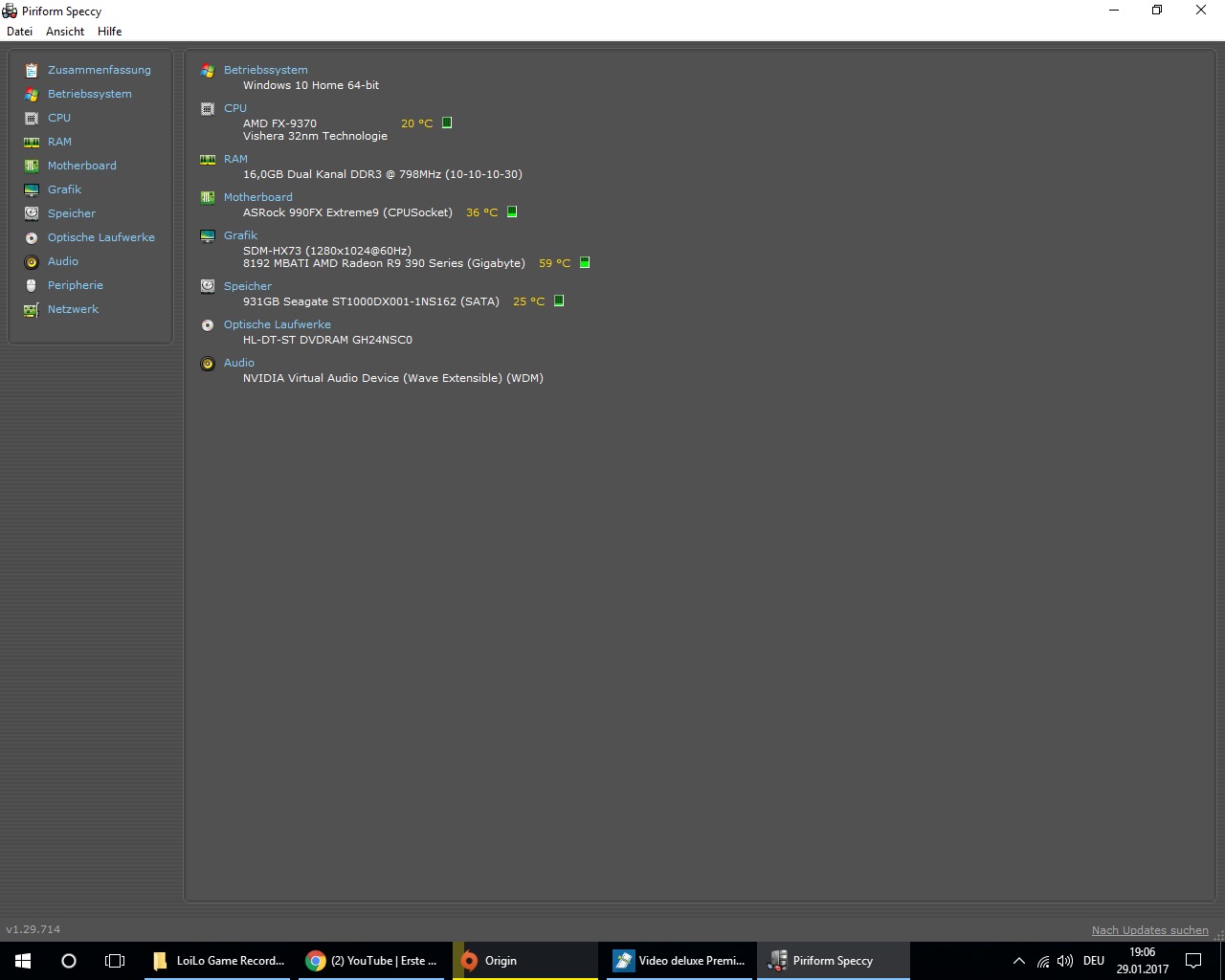Go to Grafik in the sidebar
Image resolution: width=1225 pixels, height=980 pixels.
coord(65,189)
